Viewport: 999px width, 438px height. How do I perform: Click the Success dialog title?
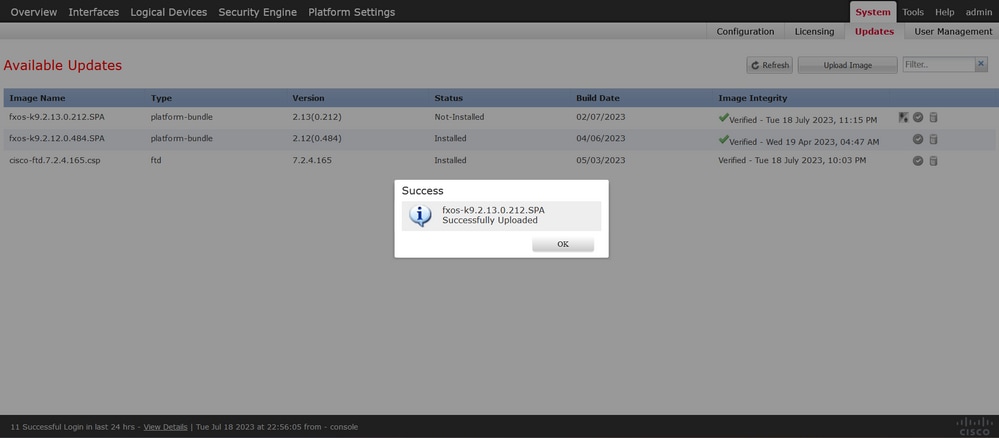[x=422, y=191]
